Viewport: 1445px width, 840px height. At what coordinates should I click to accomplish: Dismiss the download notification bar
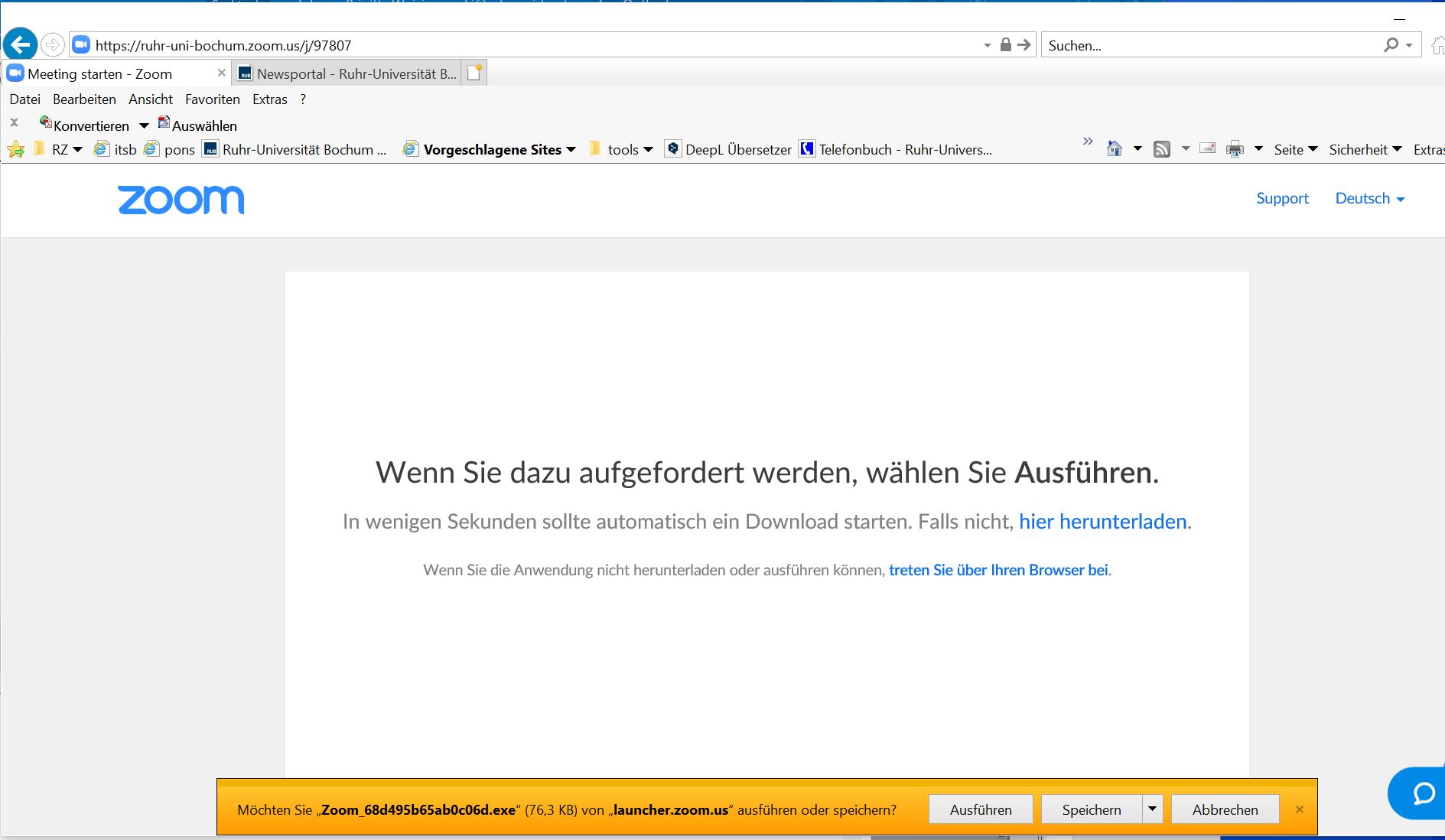(1299, 809)
